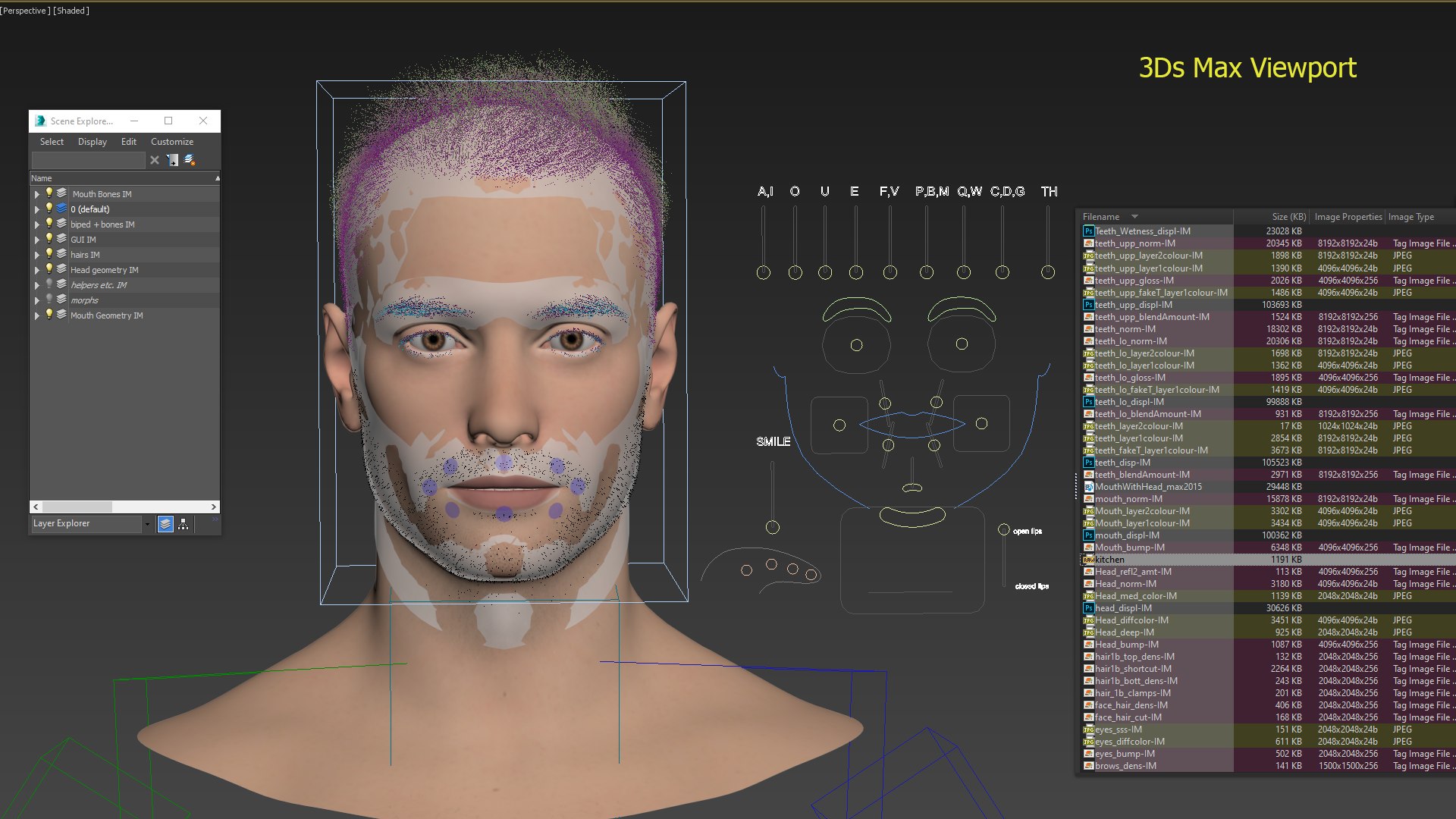Show the hidden morphs layer
The width and height of the screenshot is (1456, 819).
[x=49, y=300]
